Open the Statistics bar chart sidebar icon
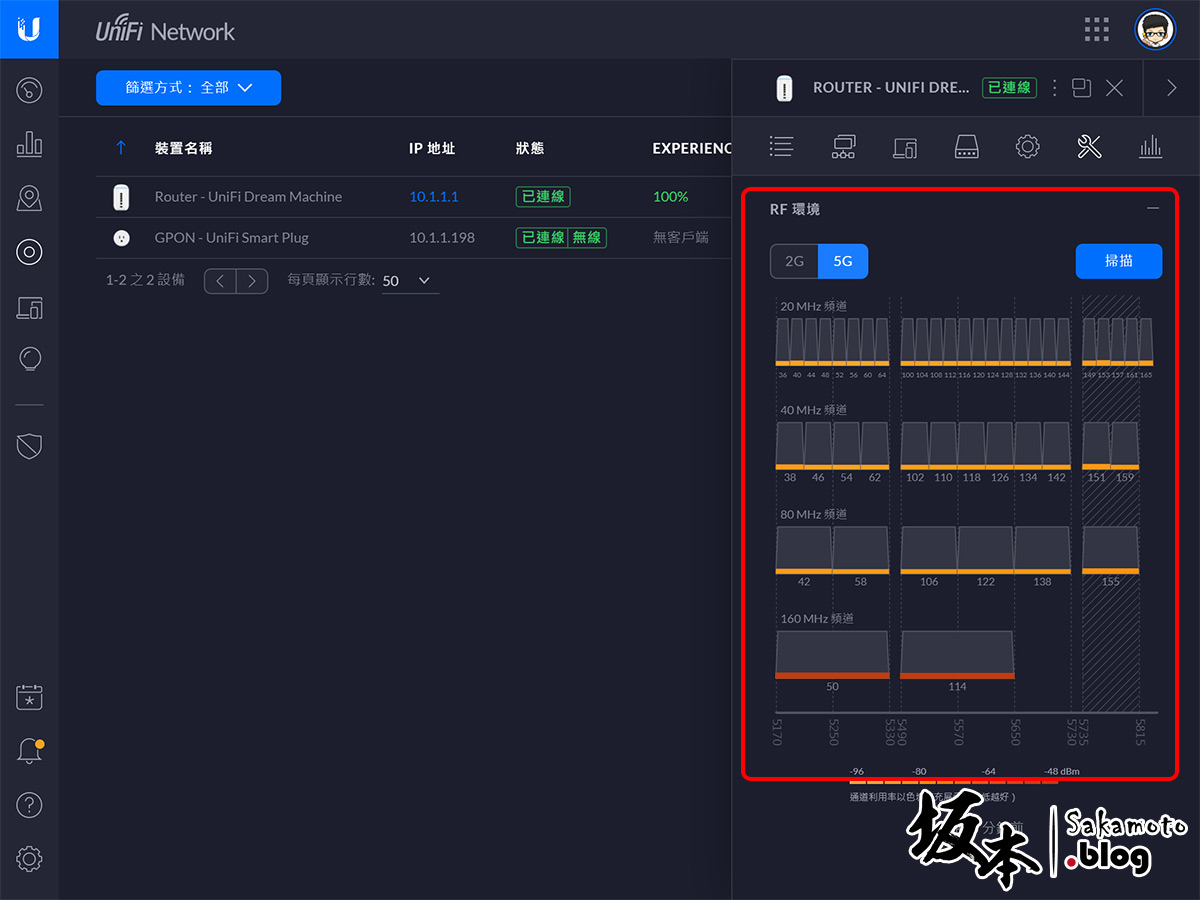The width and height of the screenshot is (1200, 900). pyautogui.click(x=29, y=144)
